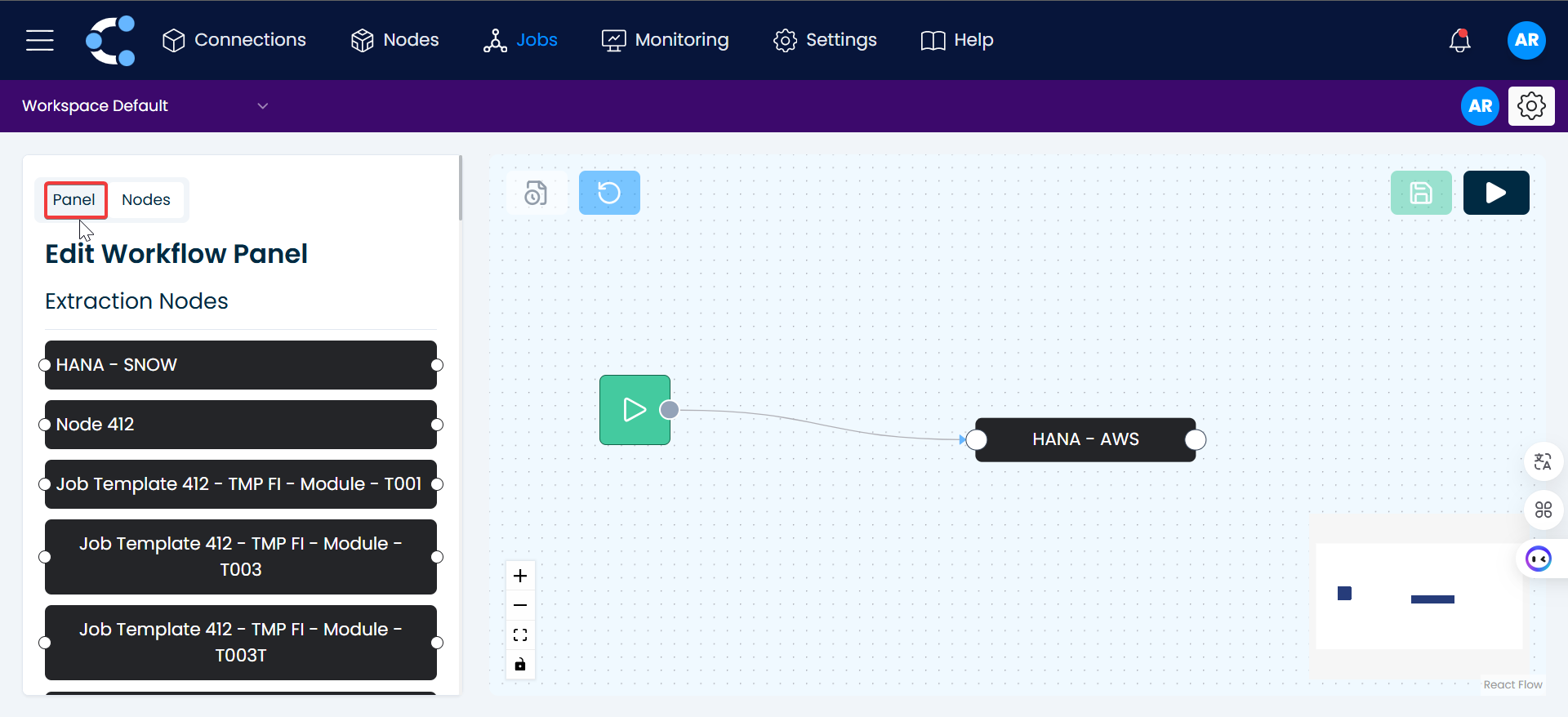Screen dimensions: 1568x717
Task: Open the job history clock icon
Action: (536, 193)
